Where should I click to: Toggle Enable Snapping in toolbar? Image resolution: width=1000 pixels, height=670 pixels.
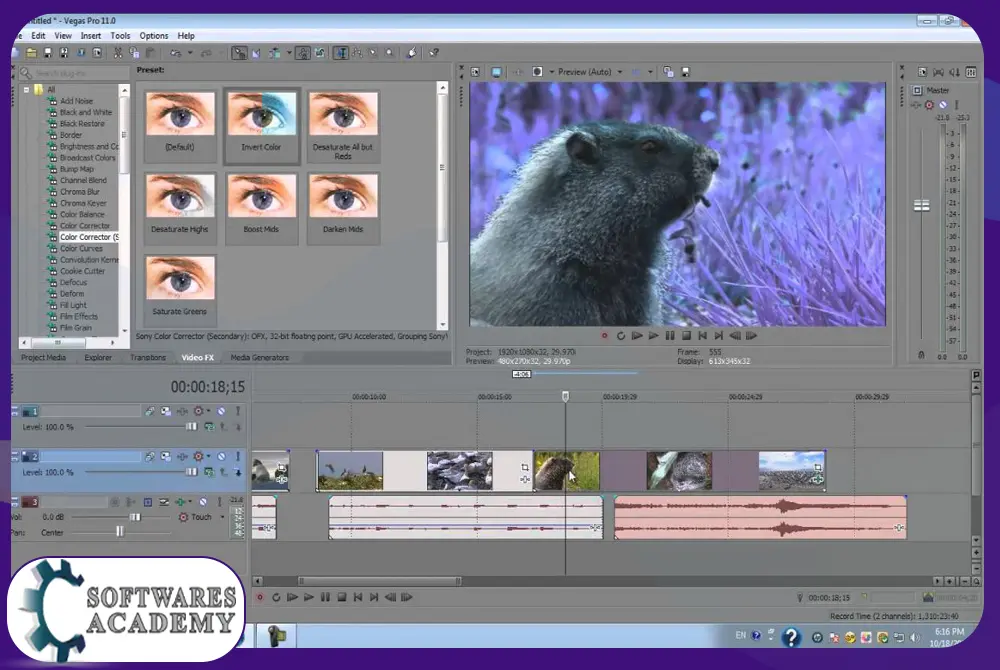pyautogui.click(x=239, y=53)
